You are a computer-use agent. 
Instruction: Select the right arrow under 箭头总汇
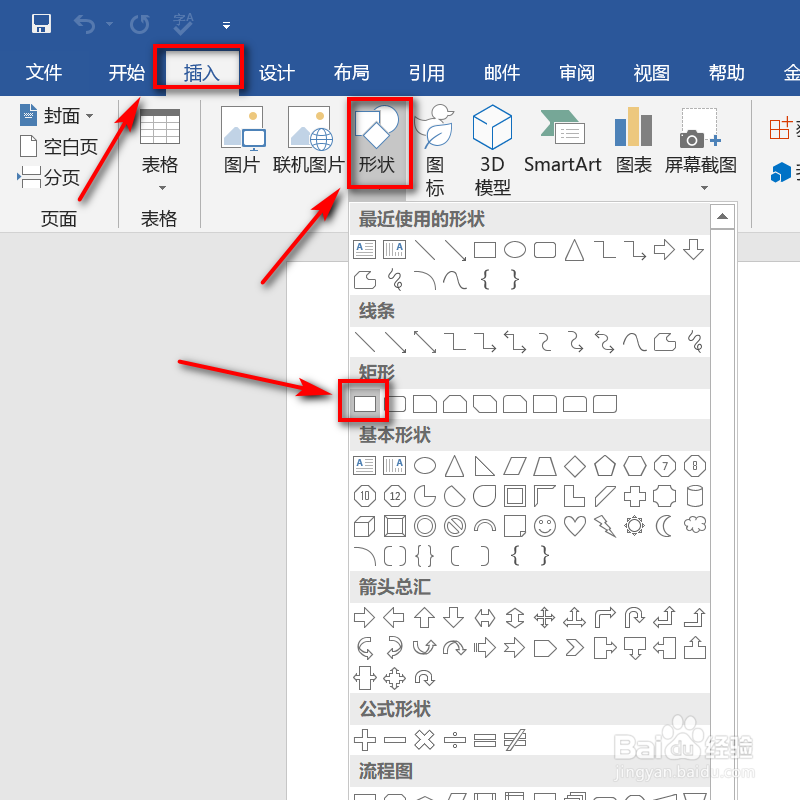(364, 618)
